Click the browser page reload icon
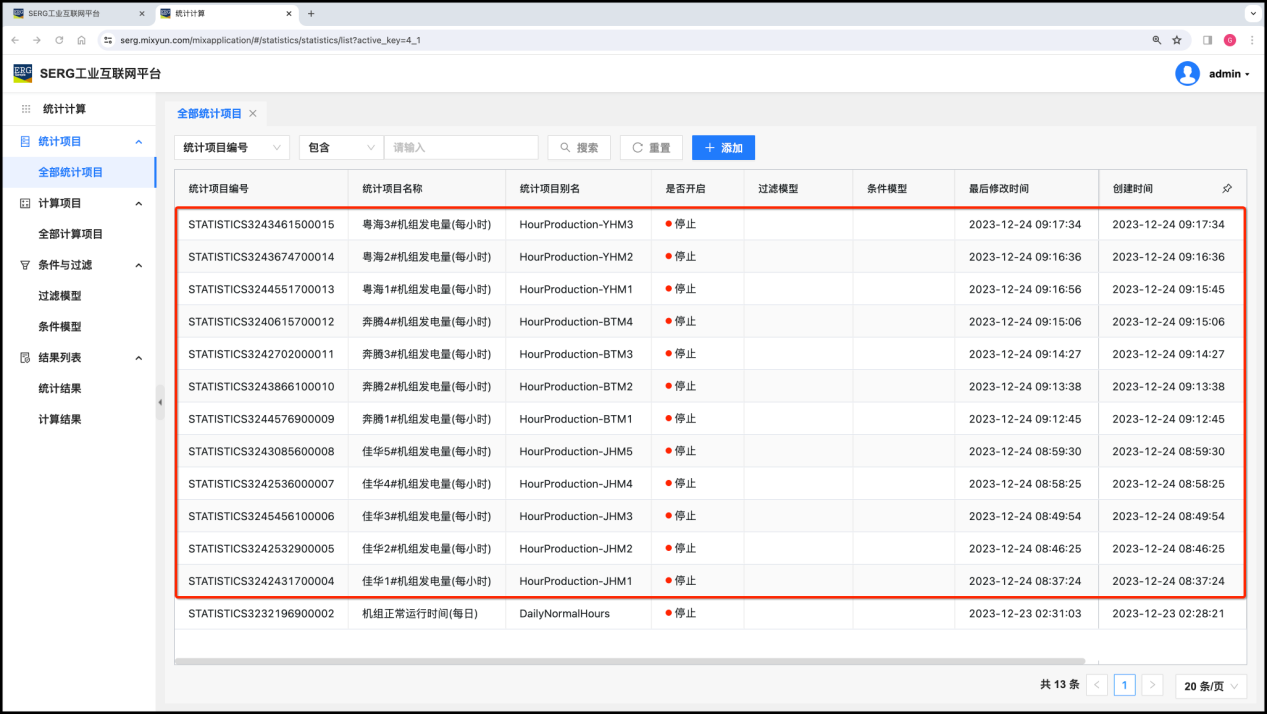The width and height of the screenshot is (1267, 714). (59, 40)
